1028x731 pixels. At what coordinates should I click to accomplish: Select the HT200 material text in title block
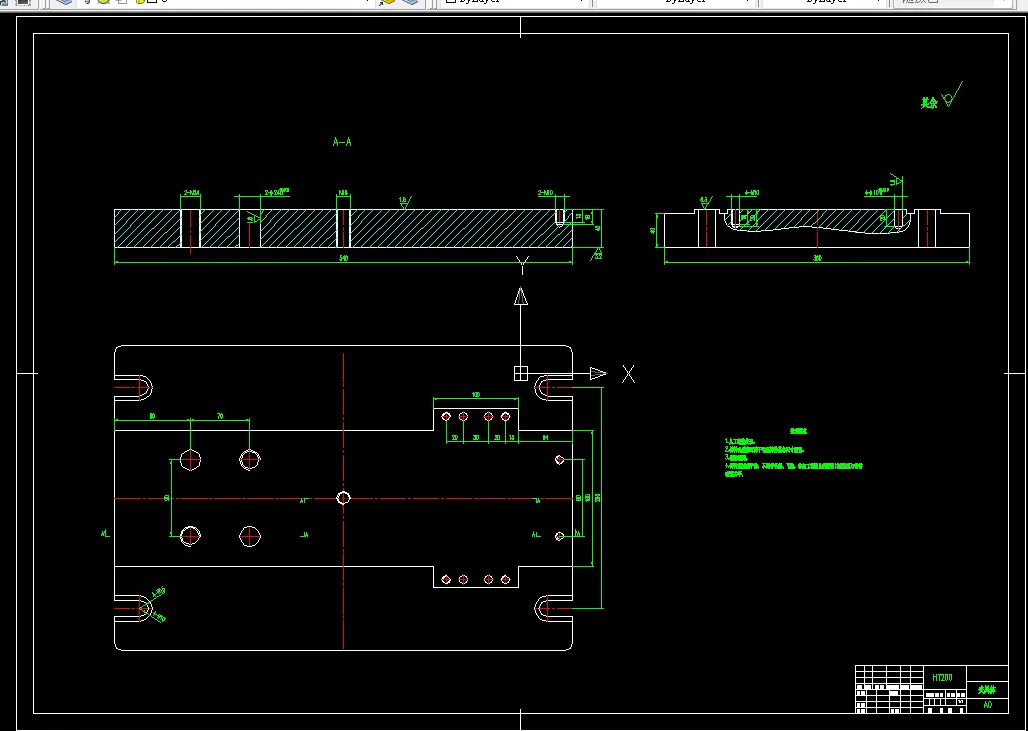click(x=942, y=677)
